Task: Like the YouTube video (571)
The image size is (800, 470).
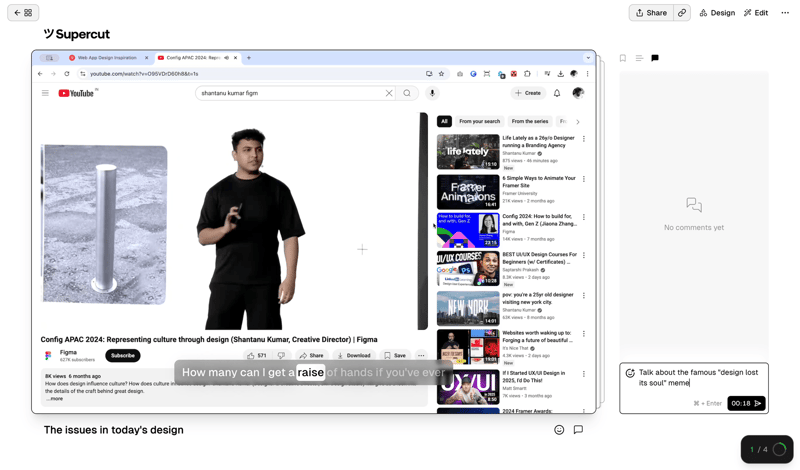Action: [x=257, y=356]
